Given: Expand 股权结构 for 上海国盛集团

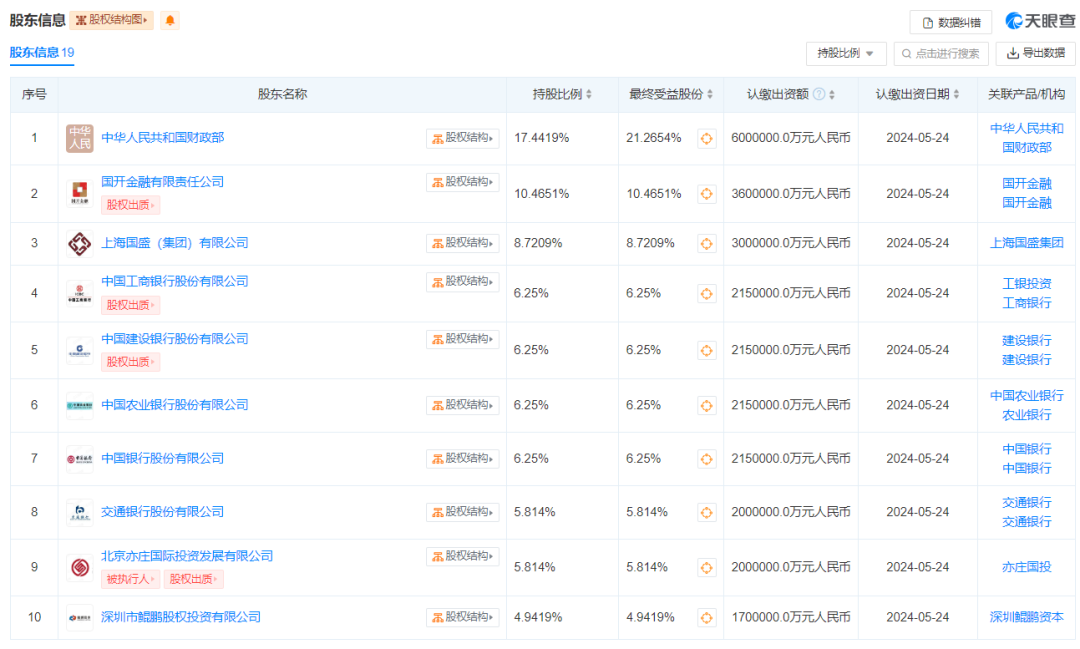Looking at the screenshot, I should (462, 243).
